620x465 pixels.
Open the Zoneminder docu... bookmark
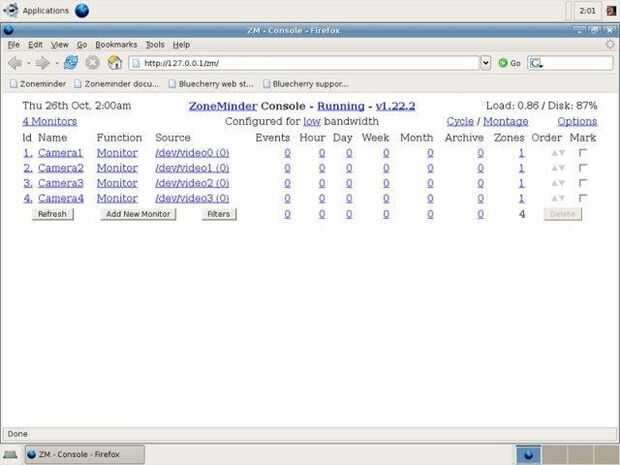coord(117,84)
